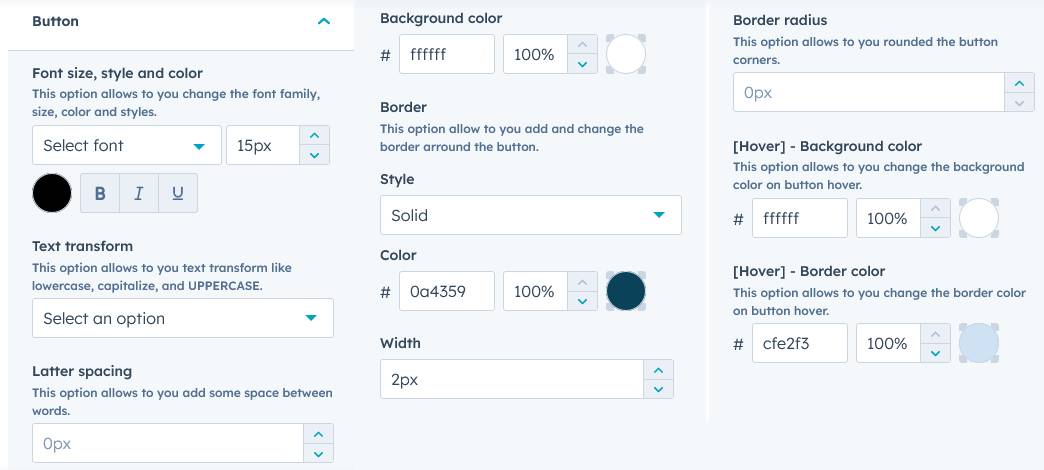
Task: Decrease font size with down arrow
Action: (314, 155)
